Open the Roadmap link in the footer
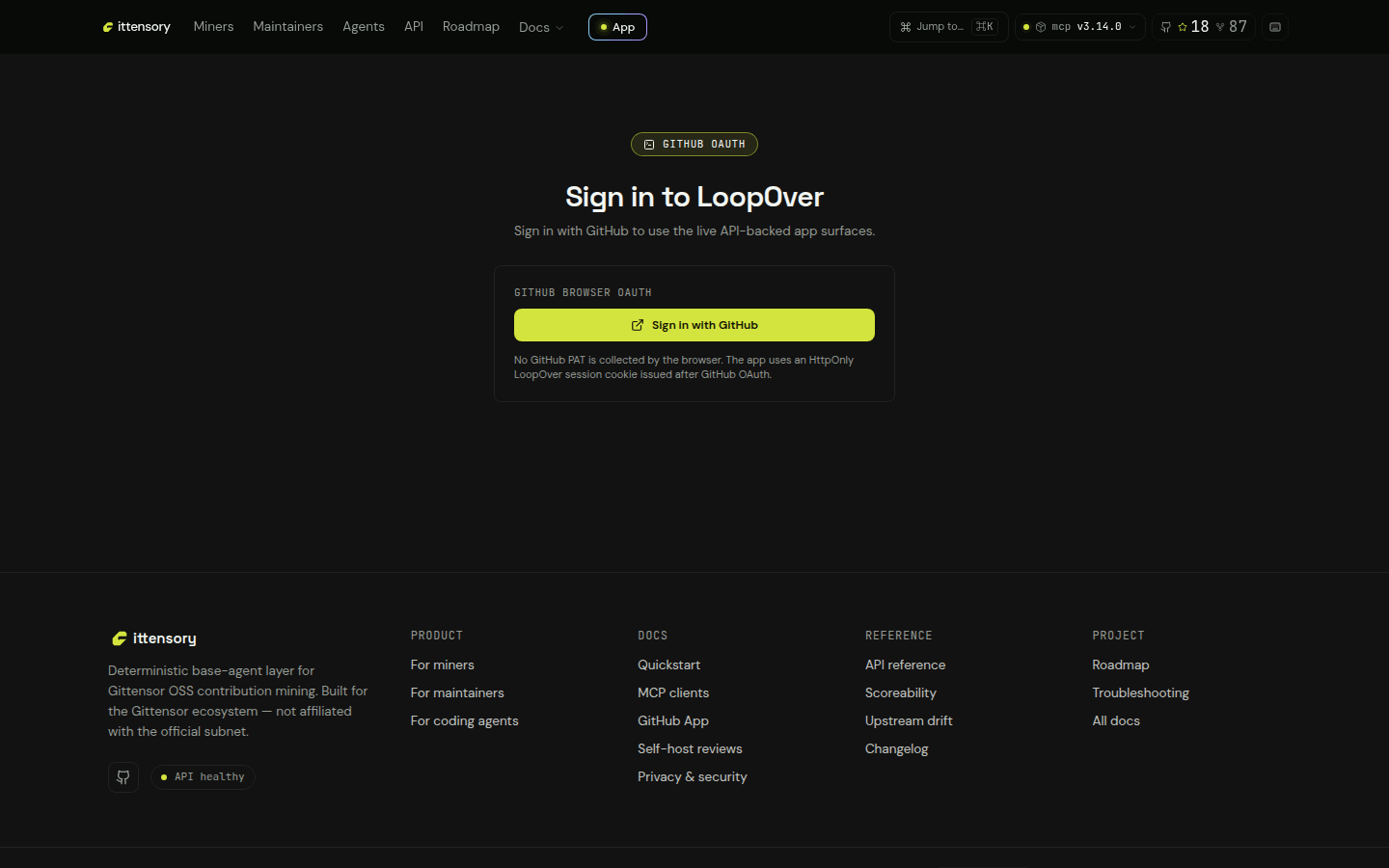Viewport: 1389px width, 868px height. (1121, 665)
